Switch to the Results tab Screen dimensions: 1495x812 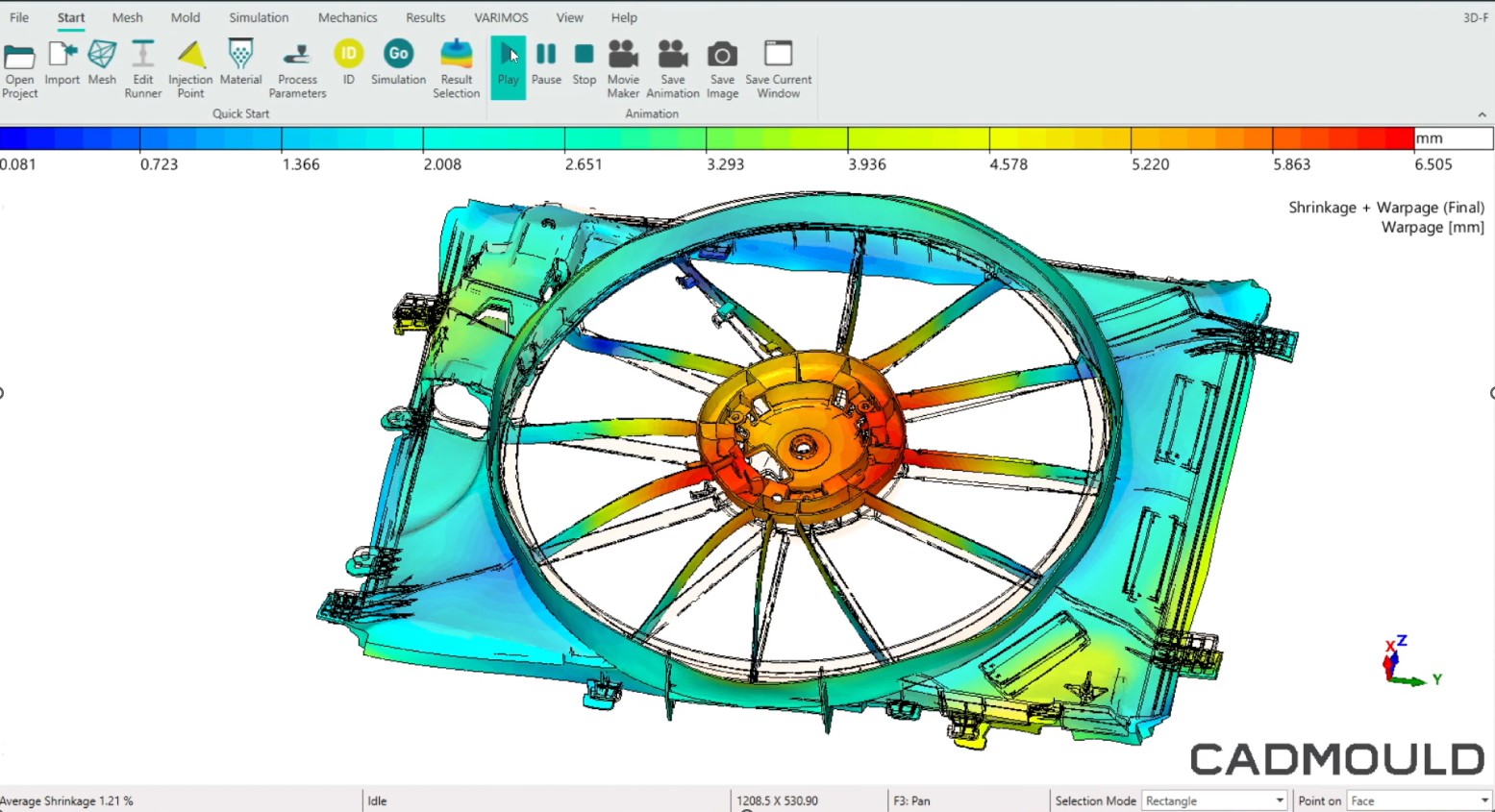click(x=425, y=17)
